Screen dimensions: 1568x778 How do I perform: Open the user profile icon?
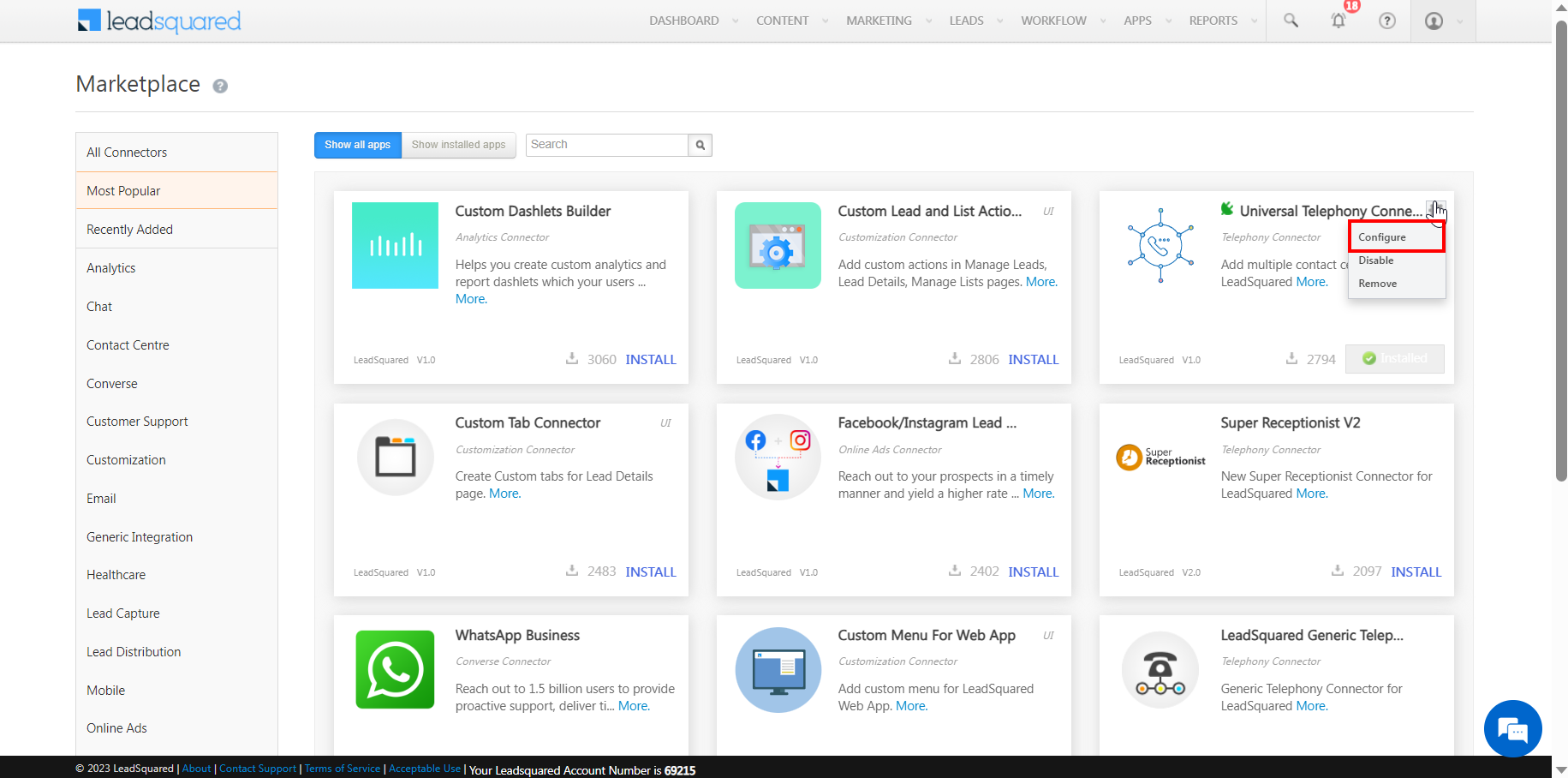pos(1434,21)
